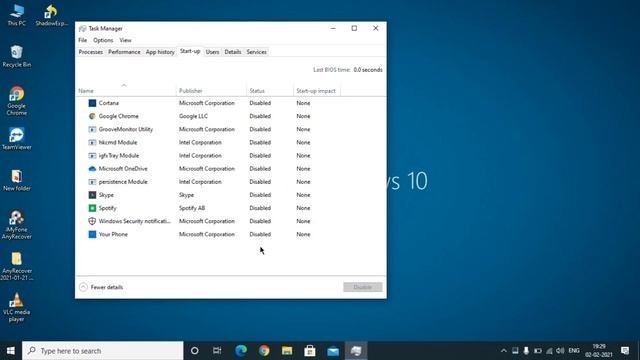Open the File menu

pos(82,40)
